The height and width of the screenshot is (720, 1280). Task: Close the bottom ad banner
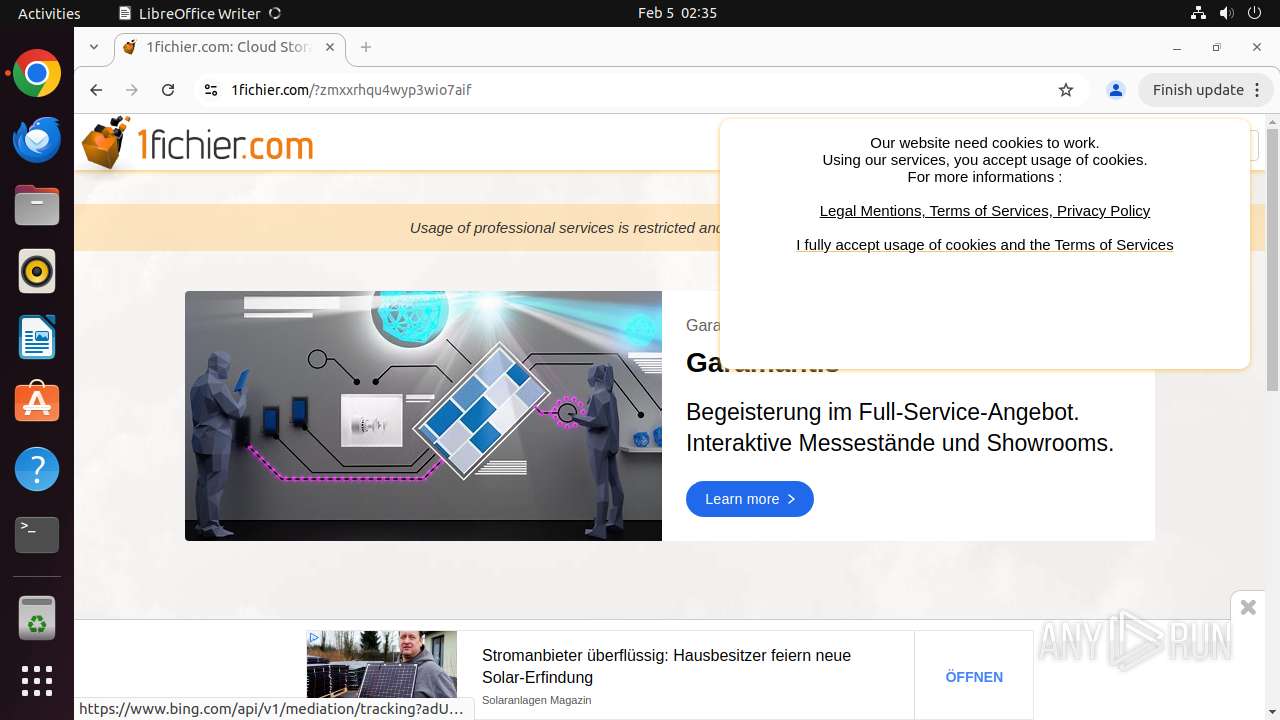point(1248,607)
